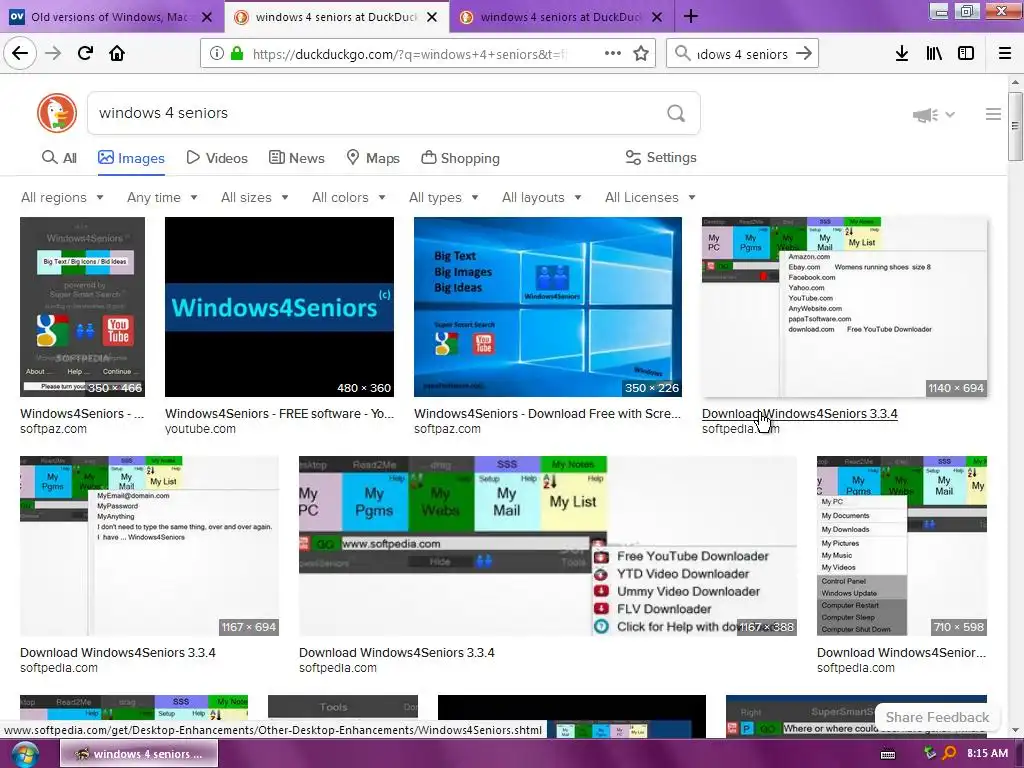Image resolution: width=1024 pixels, height=768 pixels.
Task: Open the 1167 × 388 downloader thumbnail
Action: pos(548,546)
